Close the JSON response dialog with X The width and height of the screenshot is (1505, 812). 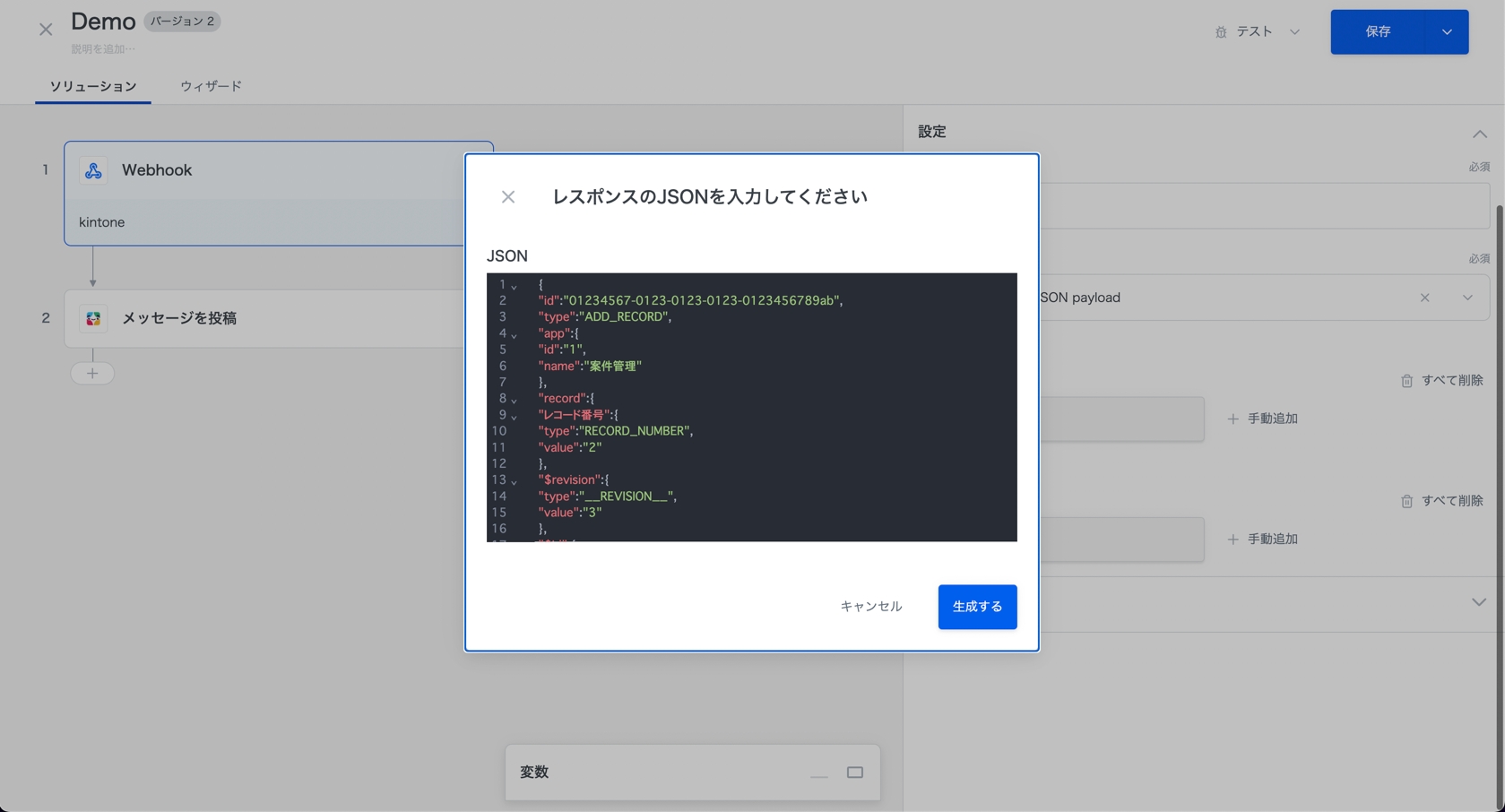tap(508, 197)
